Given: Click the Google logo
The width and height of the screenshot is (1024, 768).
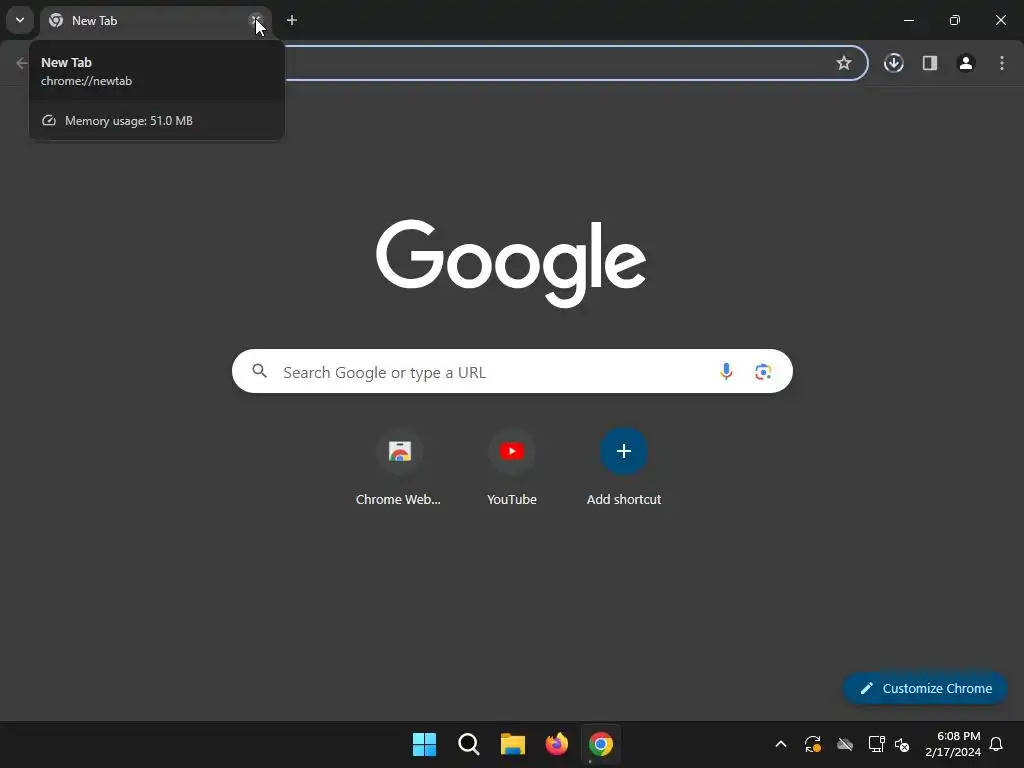Looking at the screenshot, I should (511, 263).
